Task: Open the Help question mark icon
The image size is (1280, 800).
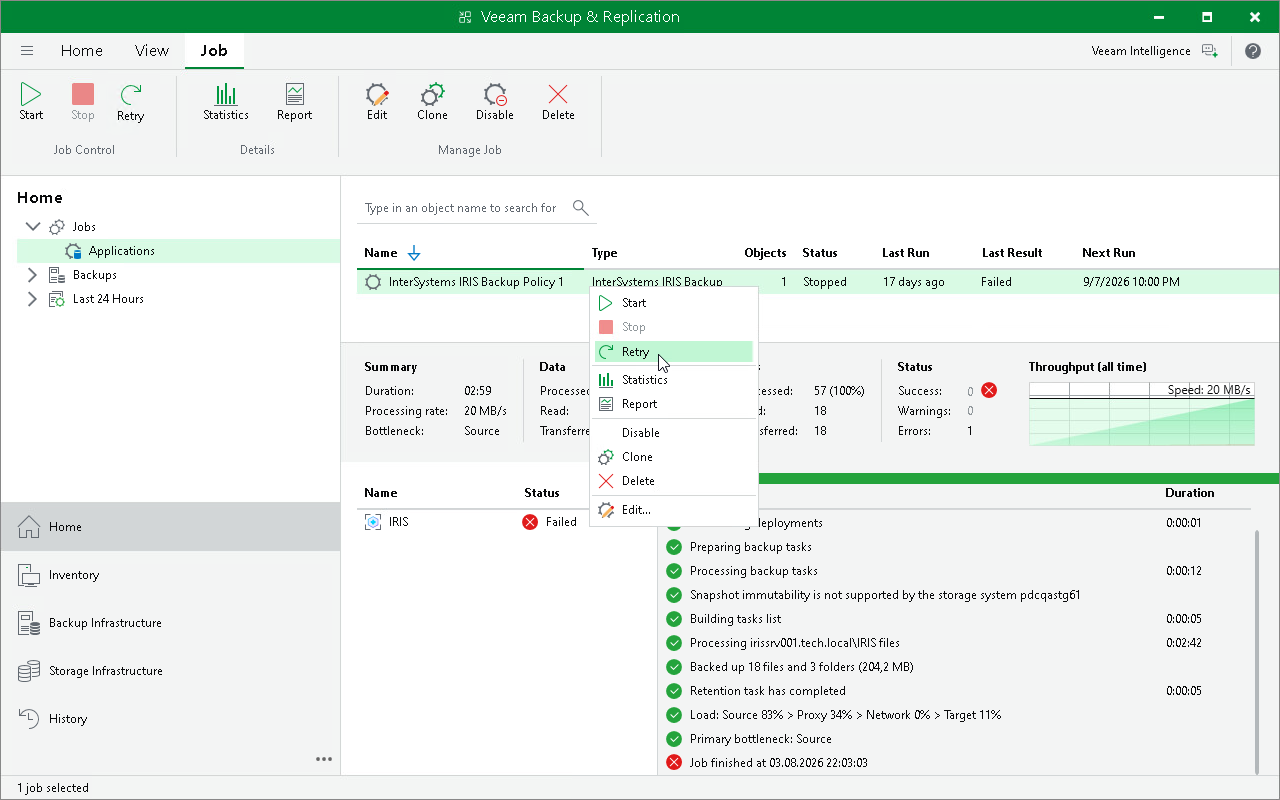Action: pyautogui.click(x=1253, y=51)
